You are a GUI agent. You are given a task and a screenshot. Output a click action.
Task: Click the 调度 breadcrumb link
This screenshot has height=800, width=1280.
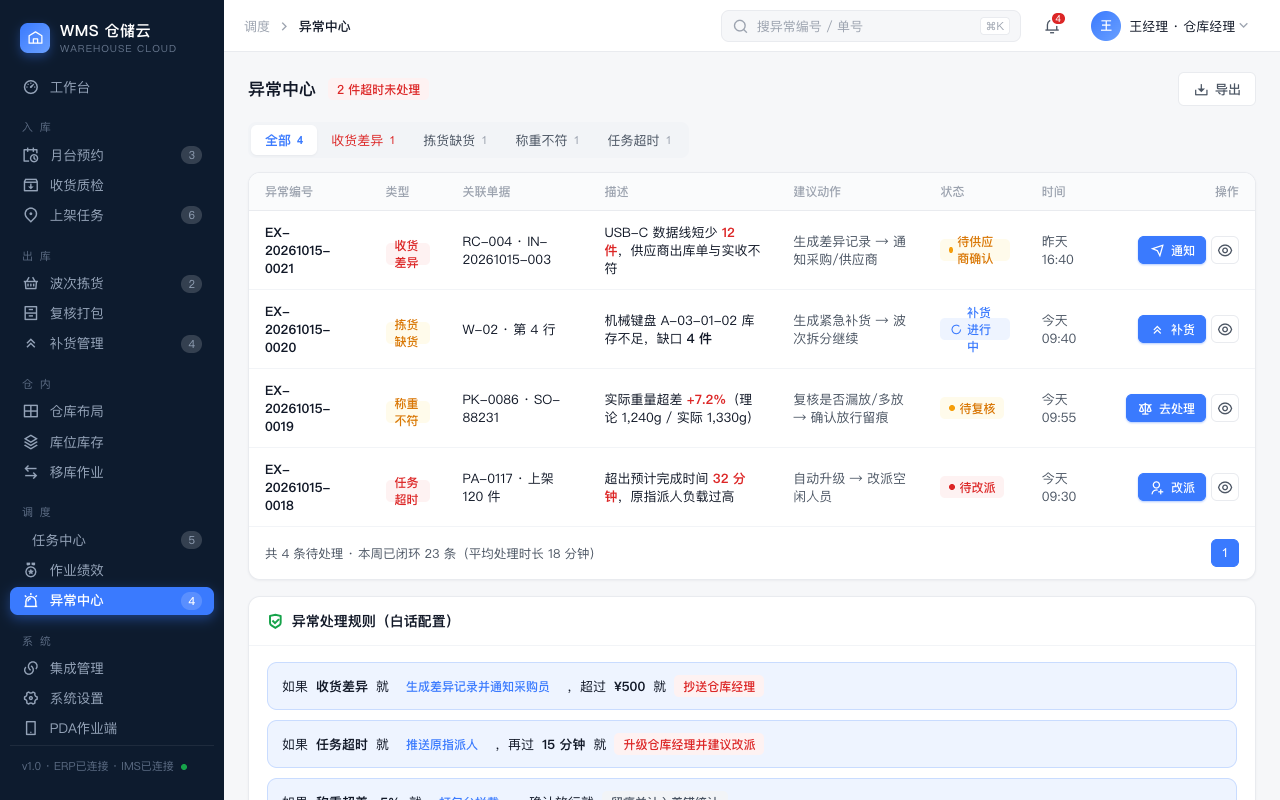pyautogui.click(x=257, y=26)
